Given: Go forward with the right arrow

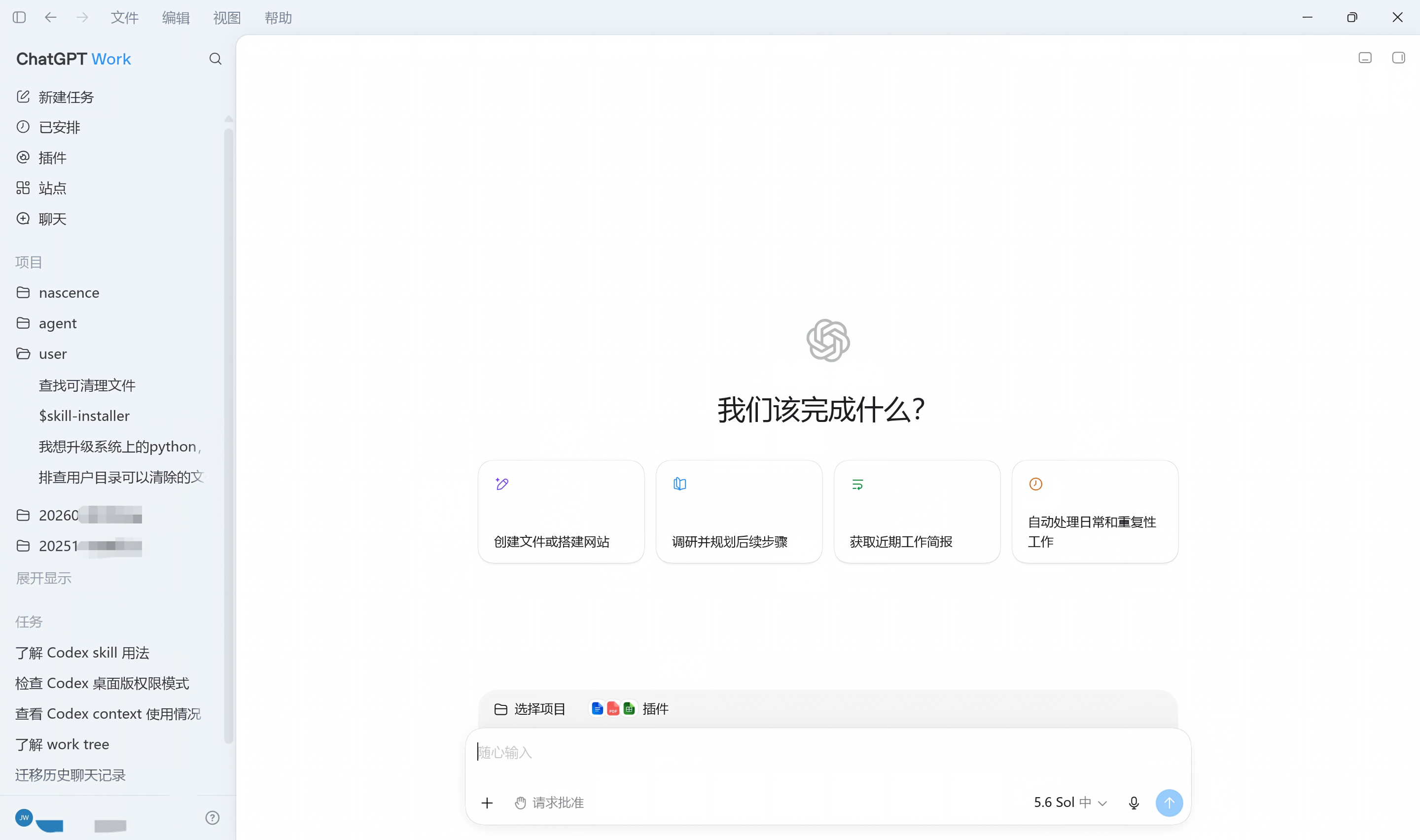Looking at the screenshot, I should pos(83,18).
